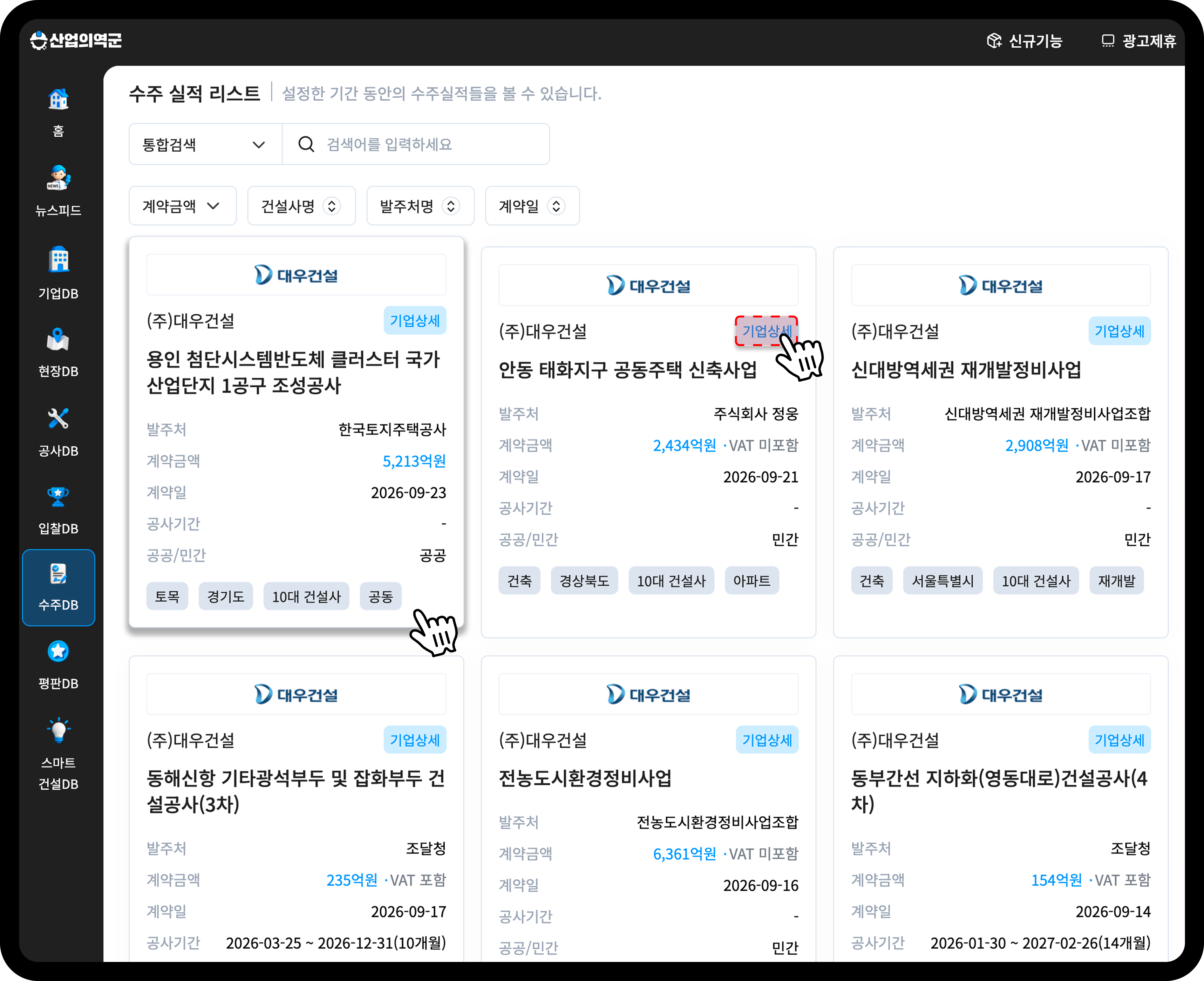Screen dimensions: 1204x981
Task: Expand the 통합검색 dropdown
Action: [x=206, y=144]
